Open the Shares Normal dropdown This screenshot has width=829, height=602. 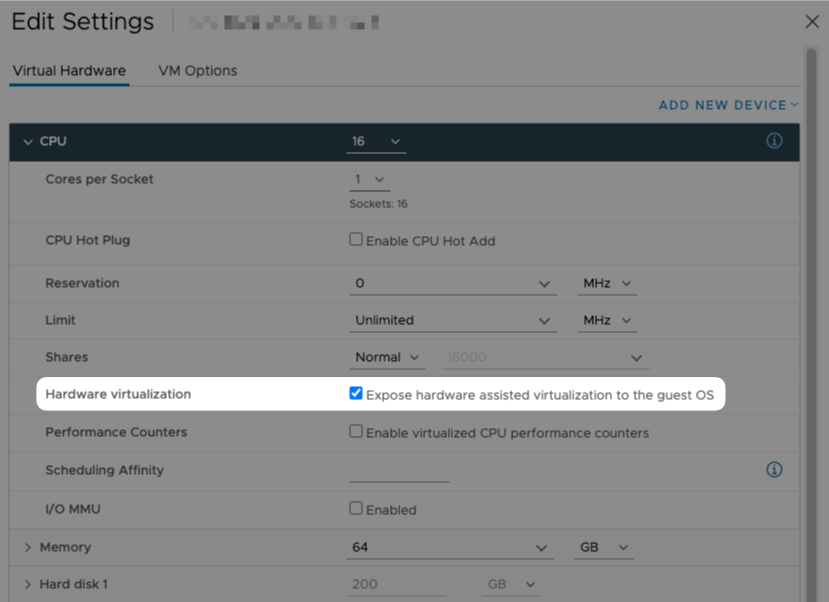pos(388,358)
